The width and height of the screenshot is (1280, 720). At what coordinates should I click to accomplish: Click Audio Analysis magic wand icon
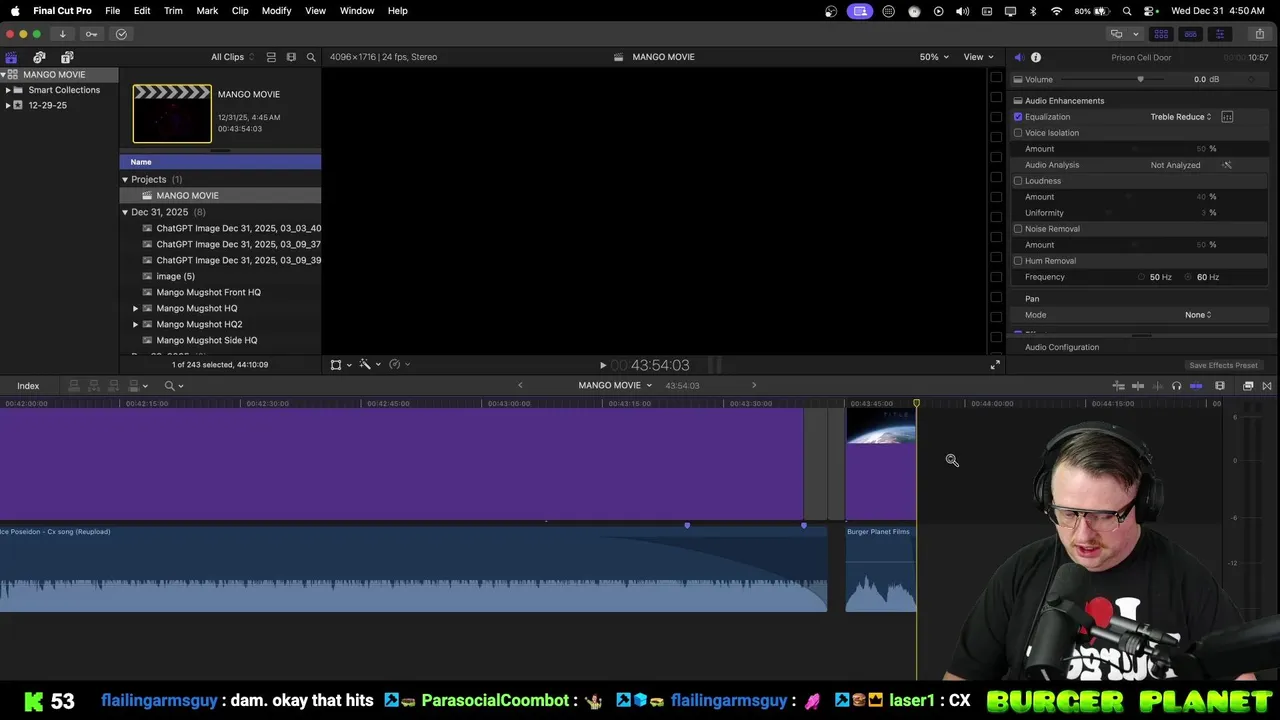(1227, 165)
